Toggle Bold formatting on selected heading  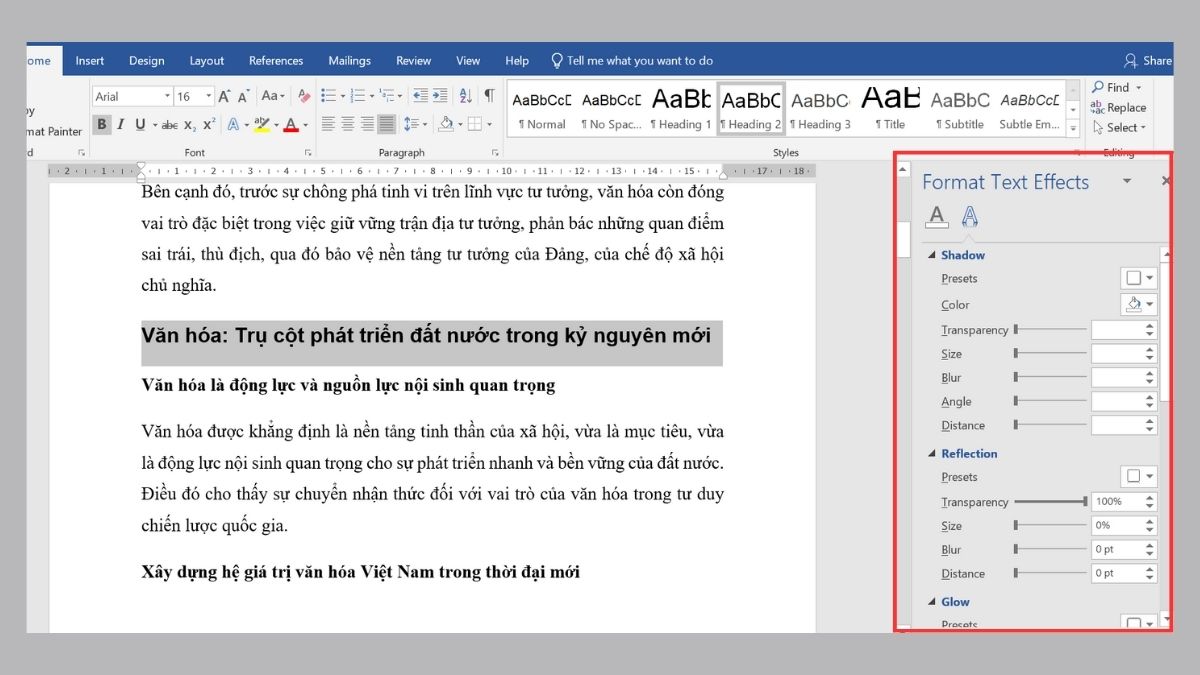(x=101, y=125)
